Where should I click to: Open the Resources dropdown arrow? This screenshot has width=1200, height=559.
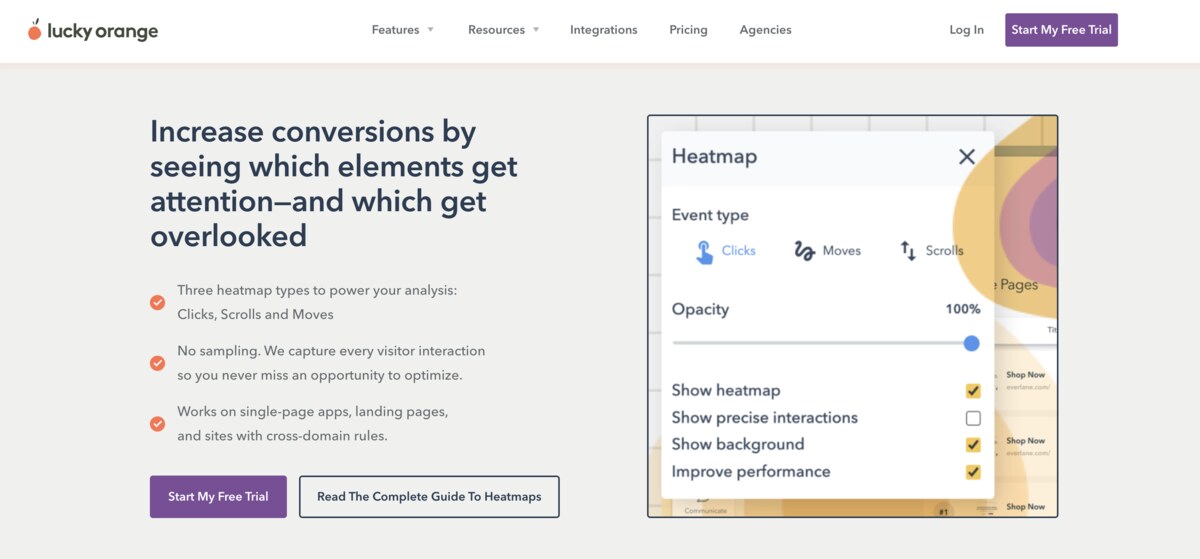[x=535, y=30]
